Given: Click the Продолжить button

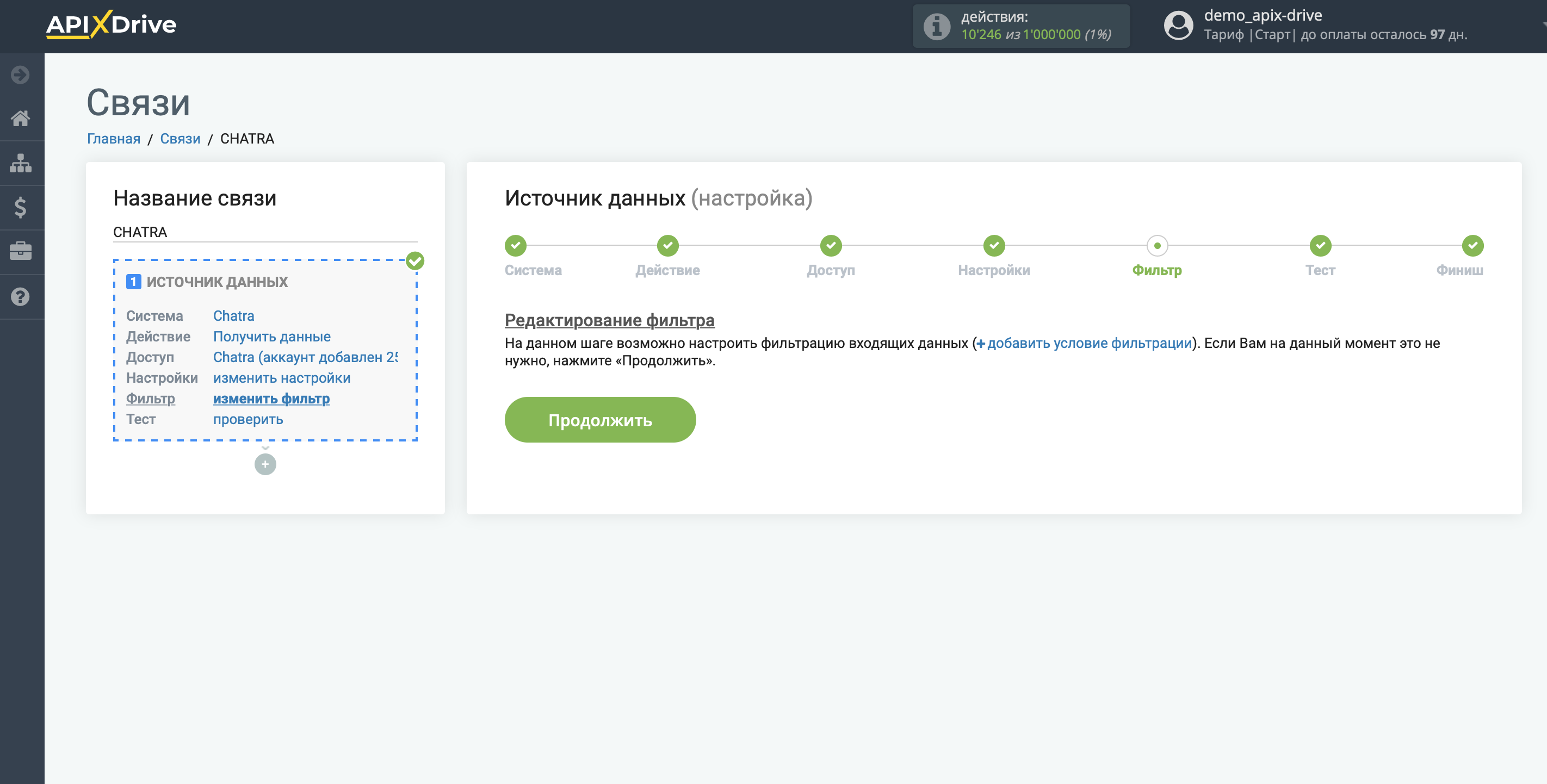Looking at the screenshot, I should coord(600,420).
